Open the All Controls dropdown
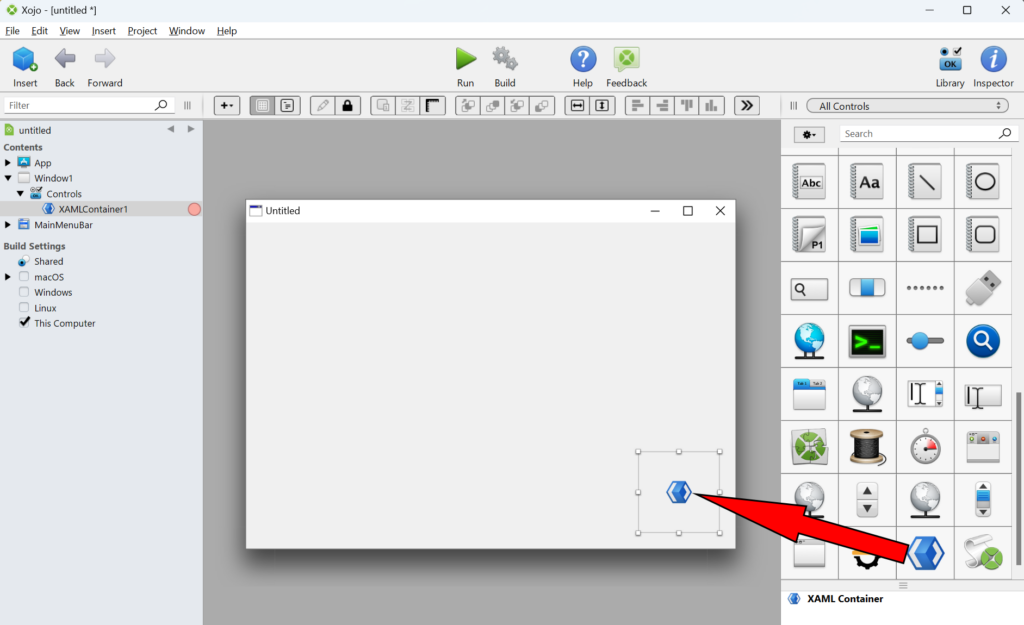The height and width of the screenshot is (625, 1024). [908, 105]
